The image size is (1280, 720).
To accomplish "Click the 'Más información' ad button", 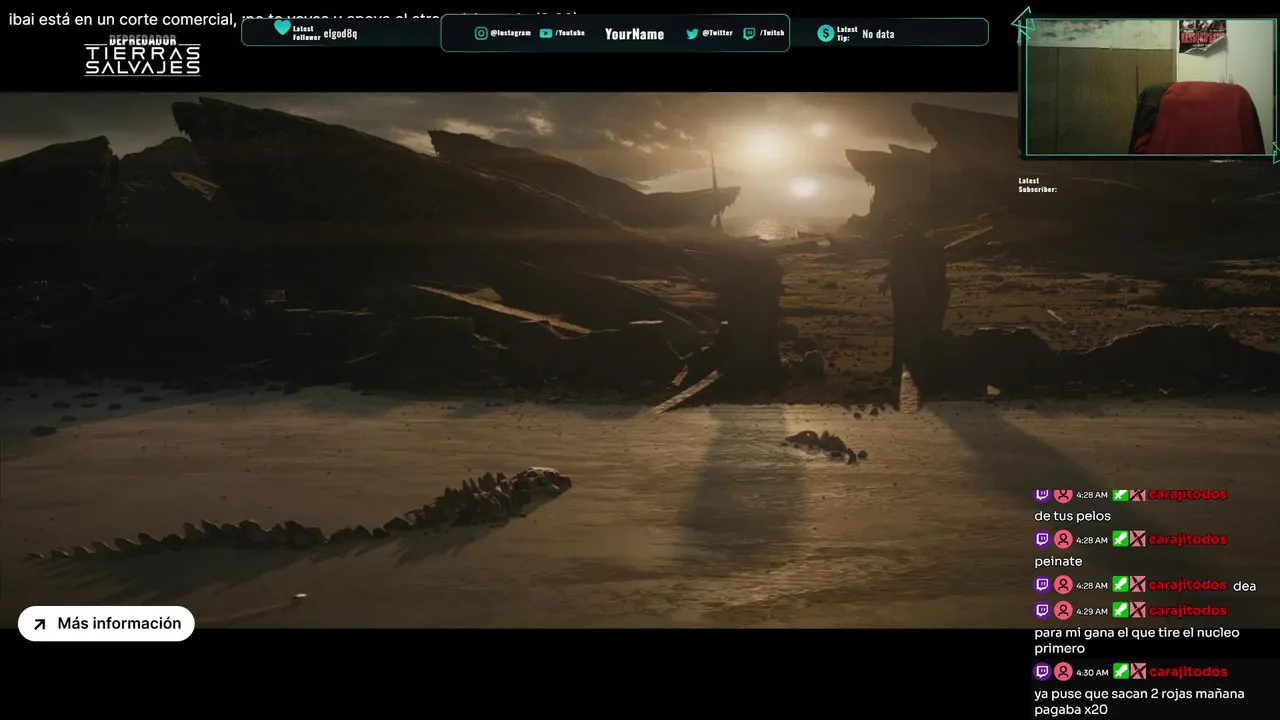I will (x=106, y=624).
